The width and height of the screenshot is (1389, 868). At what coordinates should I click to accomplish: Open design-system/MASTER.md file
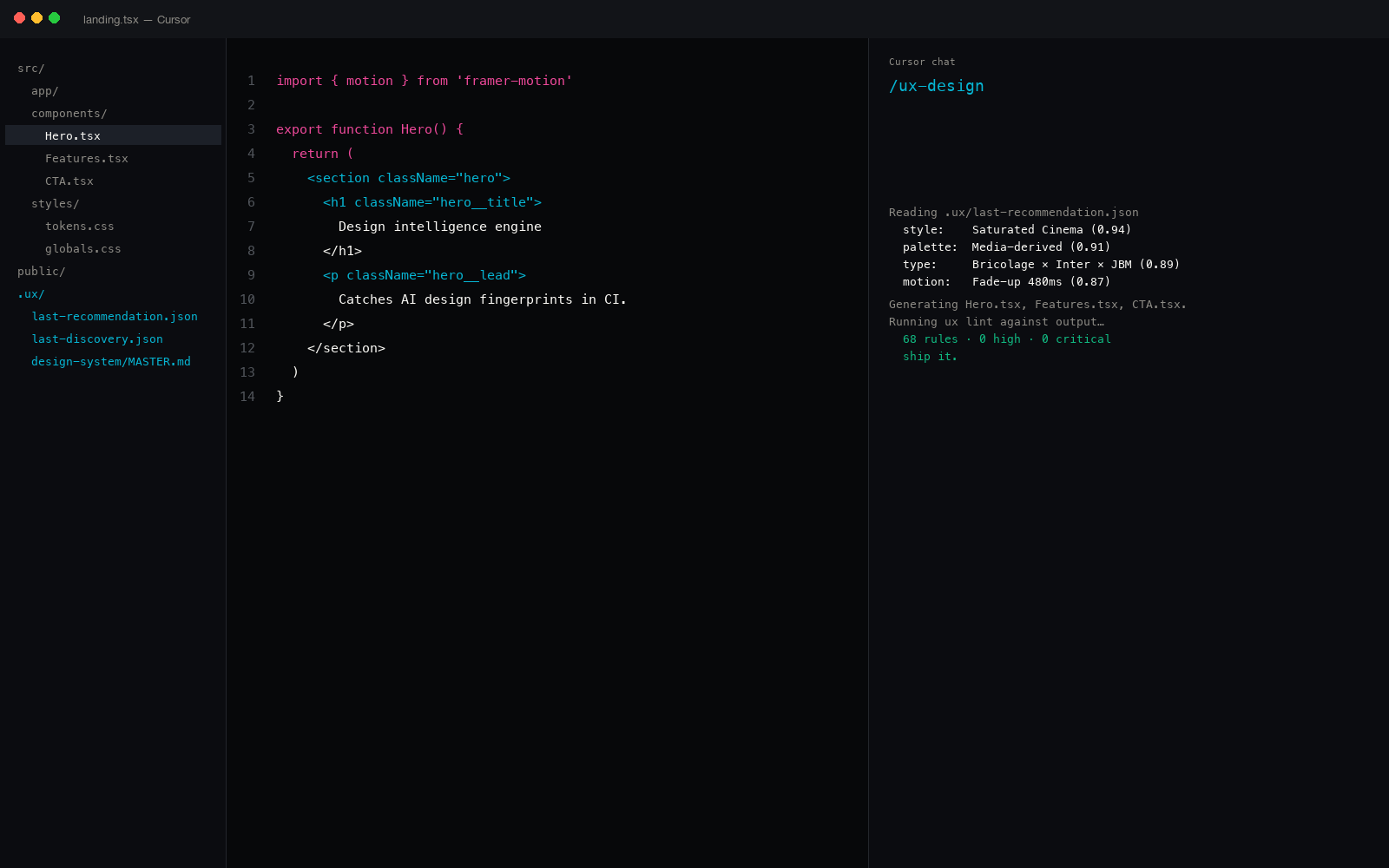113,362
